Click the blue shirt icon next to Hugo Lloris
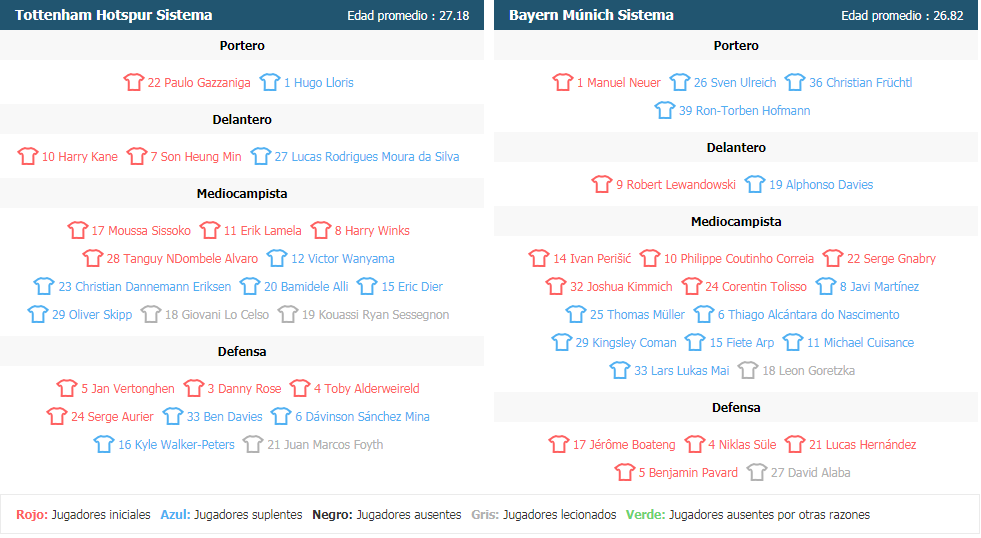 270,82
